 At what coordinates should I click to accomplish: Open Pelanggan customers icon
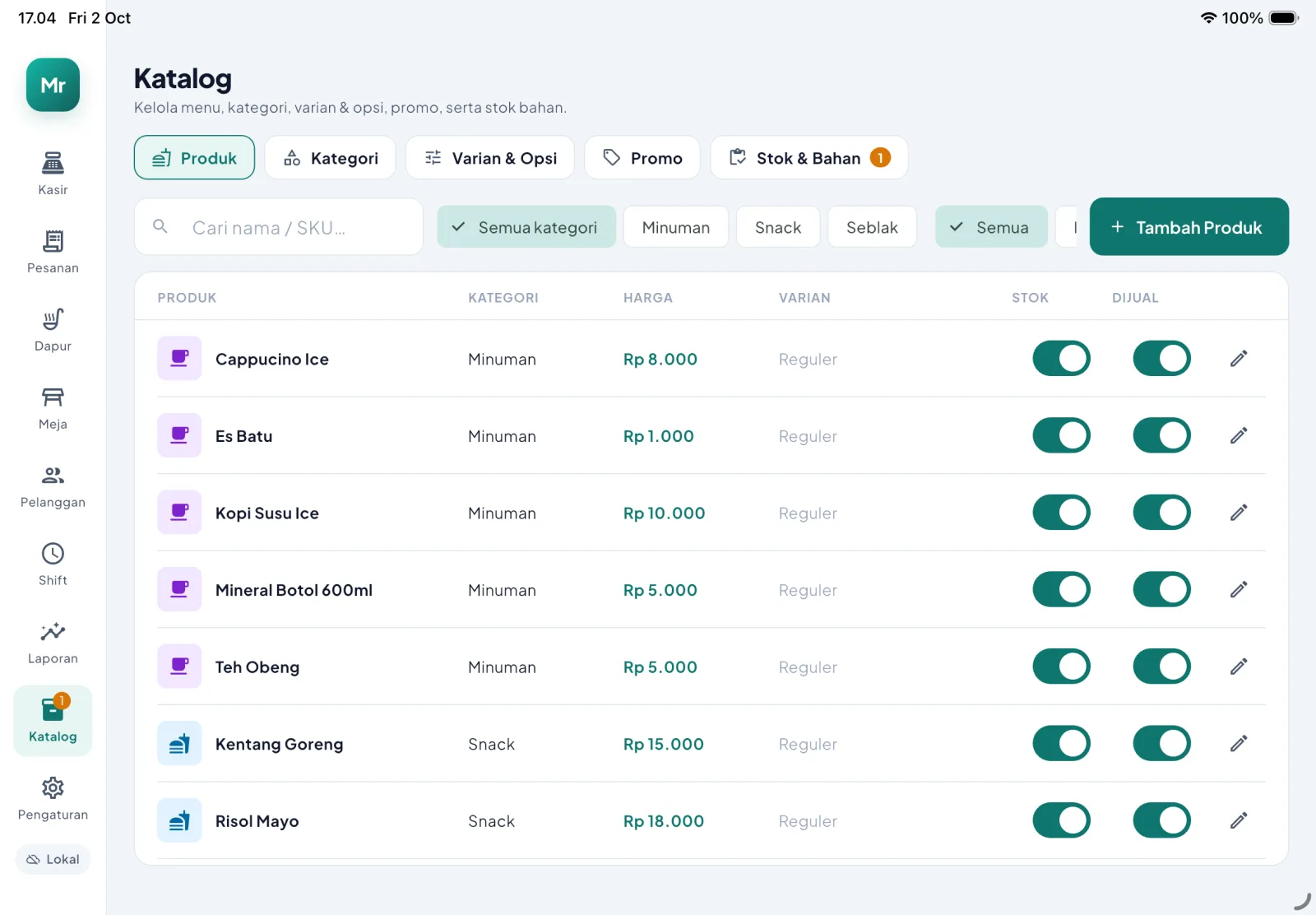click(x=53, y=476)
